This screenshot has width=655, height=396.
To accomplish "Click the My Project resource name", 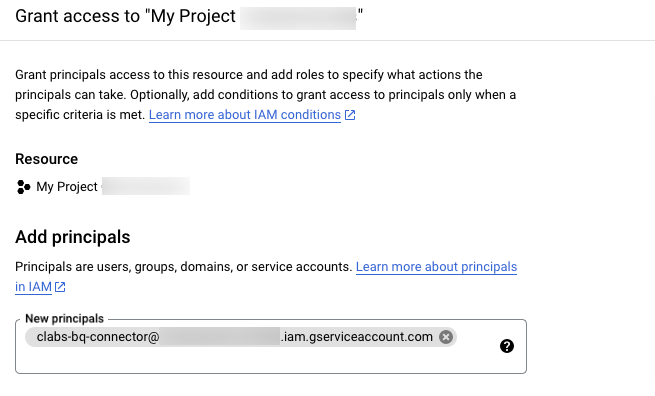I will click(67, 187).
